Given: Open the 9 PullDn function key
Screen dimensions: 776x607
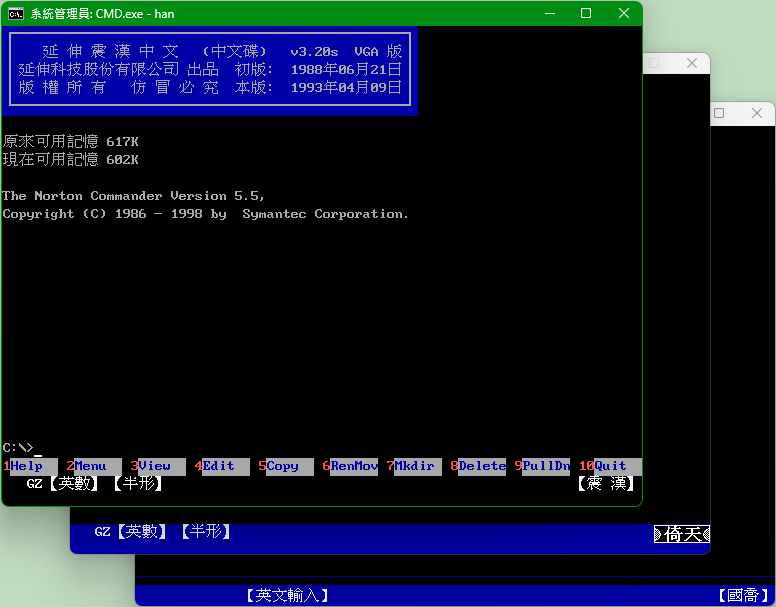Looking at the screenshot, I should click(542, 467).
